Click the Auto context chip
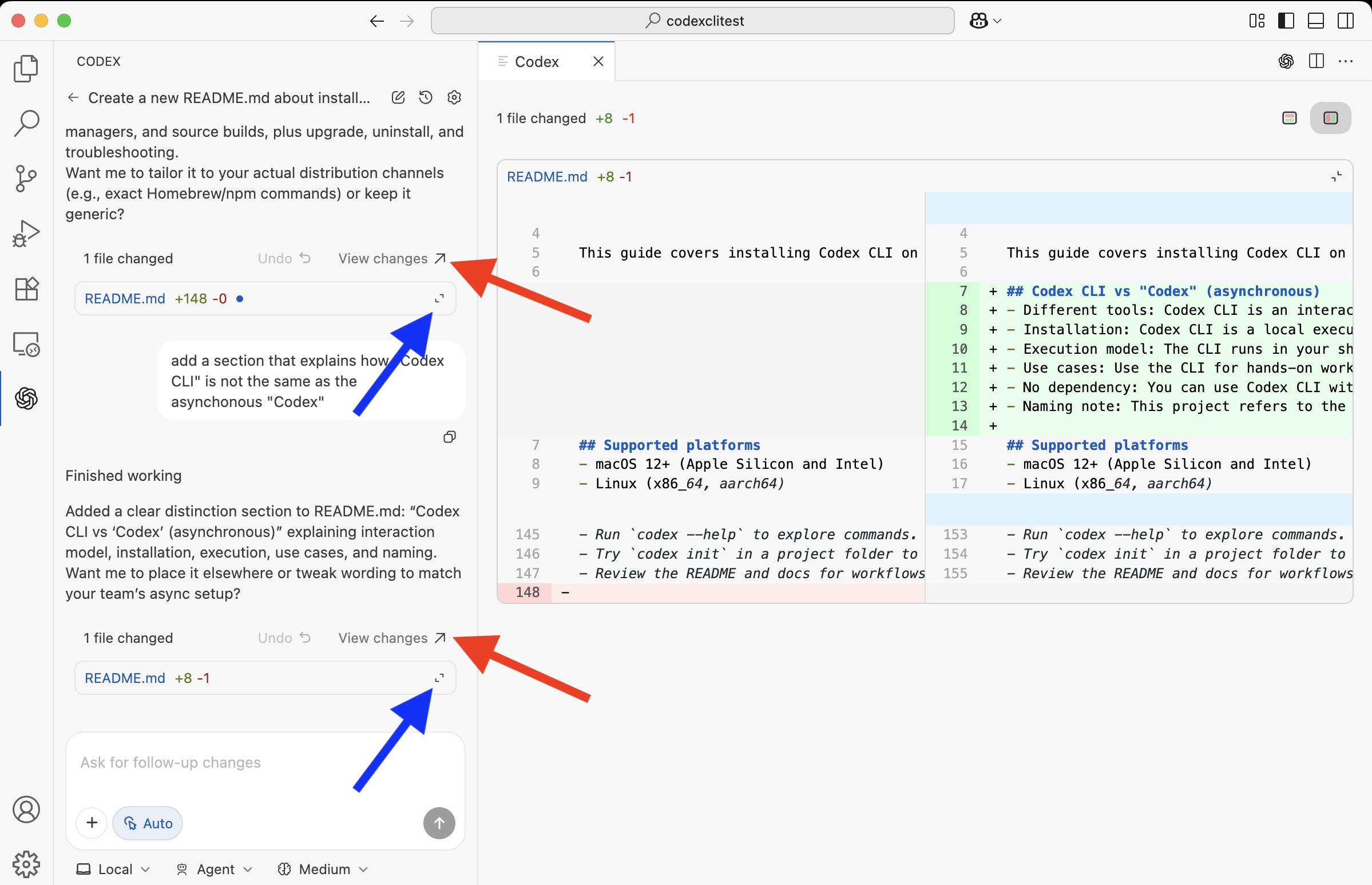Screen dimensions: 1372x885 tap(148, 823)
